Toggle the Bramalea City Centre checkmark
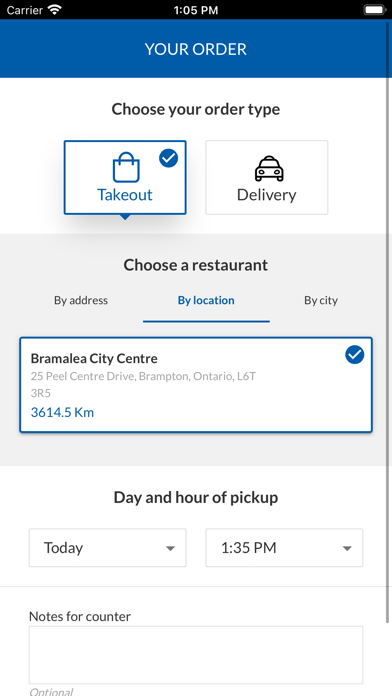 coord(355,355)
